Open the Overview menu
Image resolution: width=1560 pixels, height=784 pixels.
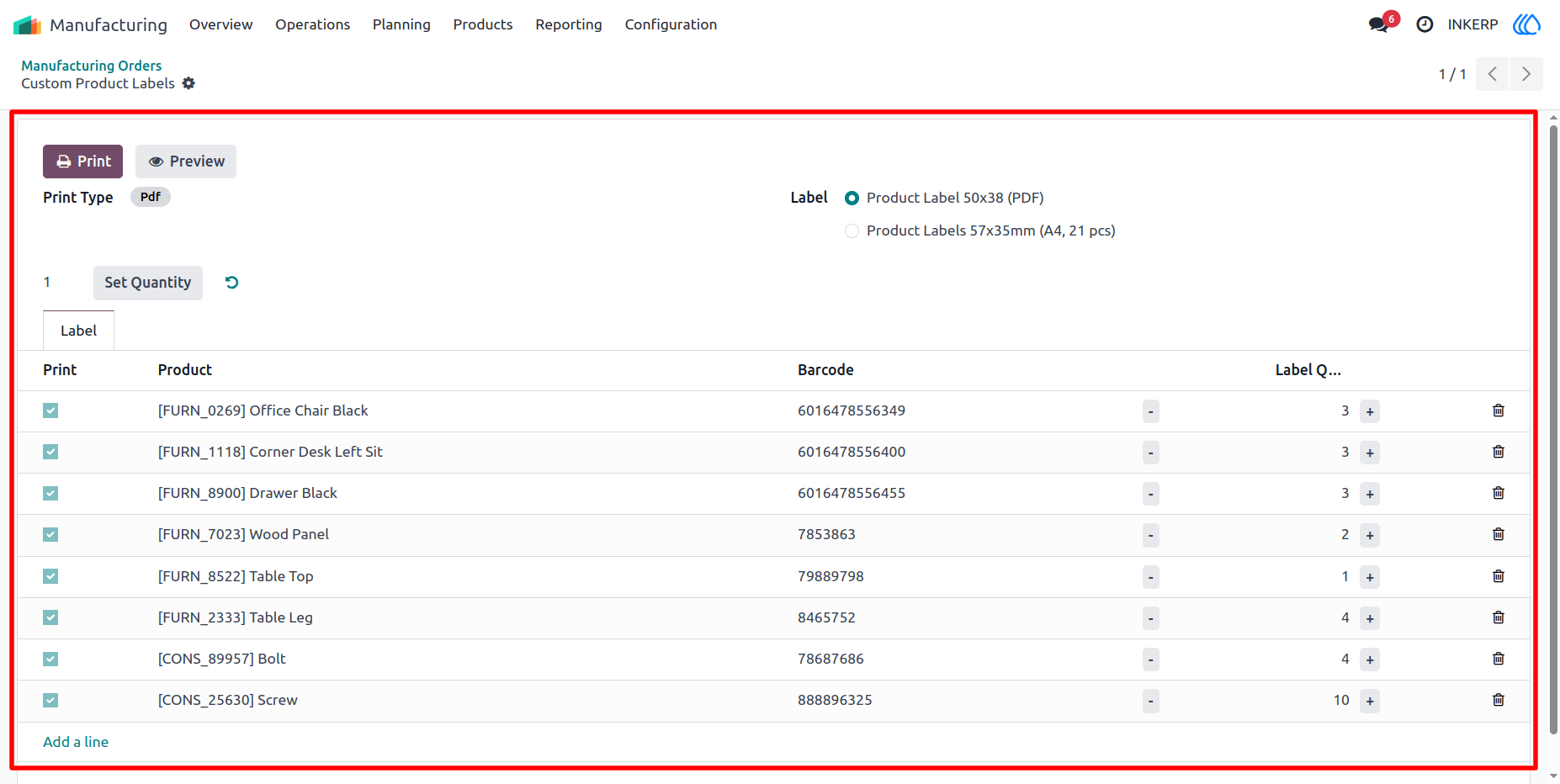coord(220,24)
